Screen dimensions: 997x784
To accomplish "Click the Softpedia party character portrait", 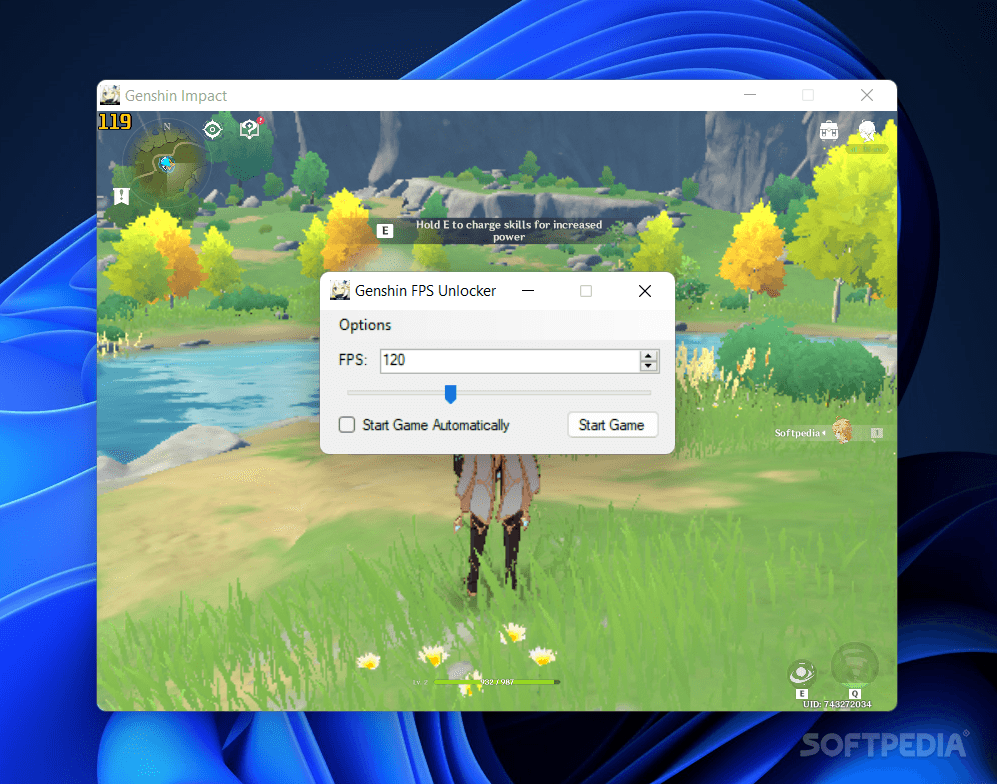I will pos(843,431).
